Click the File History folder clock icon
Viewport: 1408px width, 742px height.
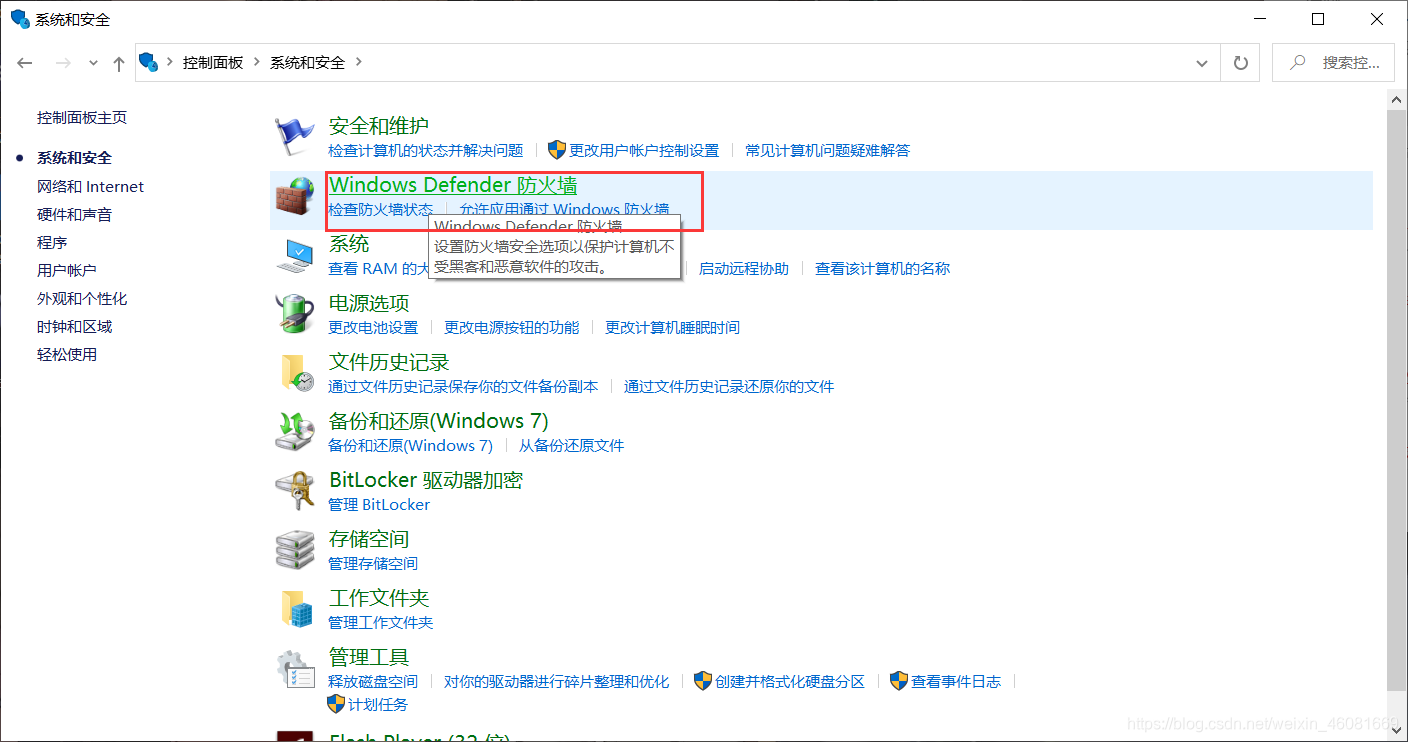(x=296, y=373)
